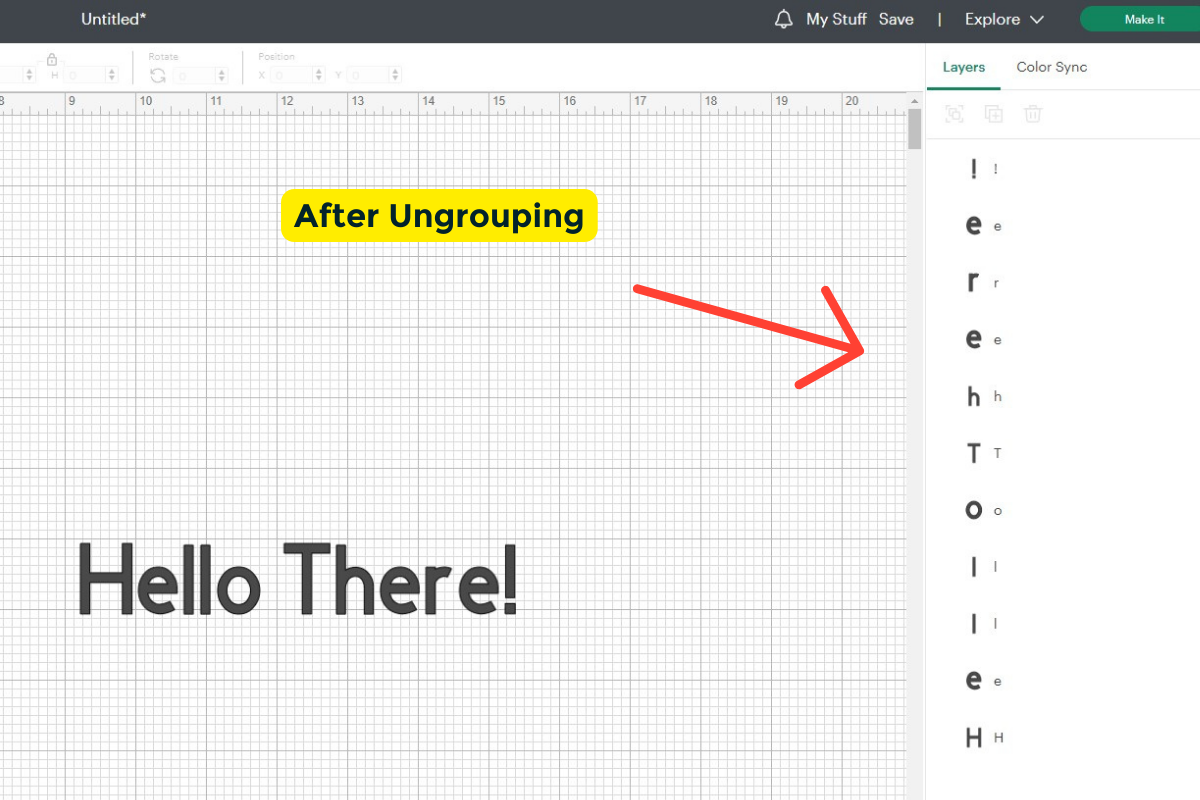Select the 'e' layer directly below '!'
This screenshot has height=800, width=1200.
coord(1063,226)
